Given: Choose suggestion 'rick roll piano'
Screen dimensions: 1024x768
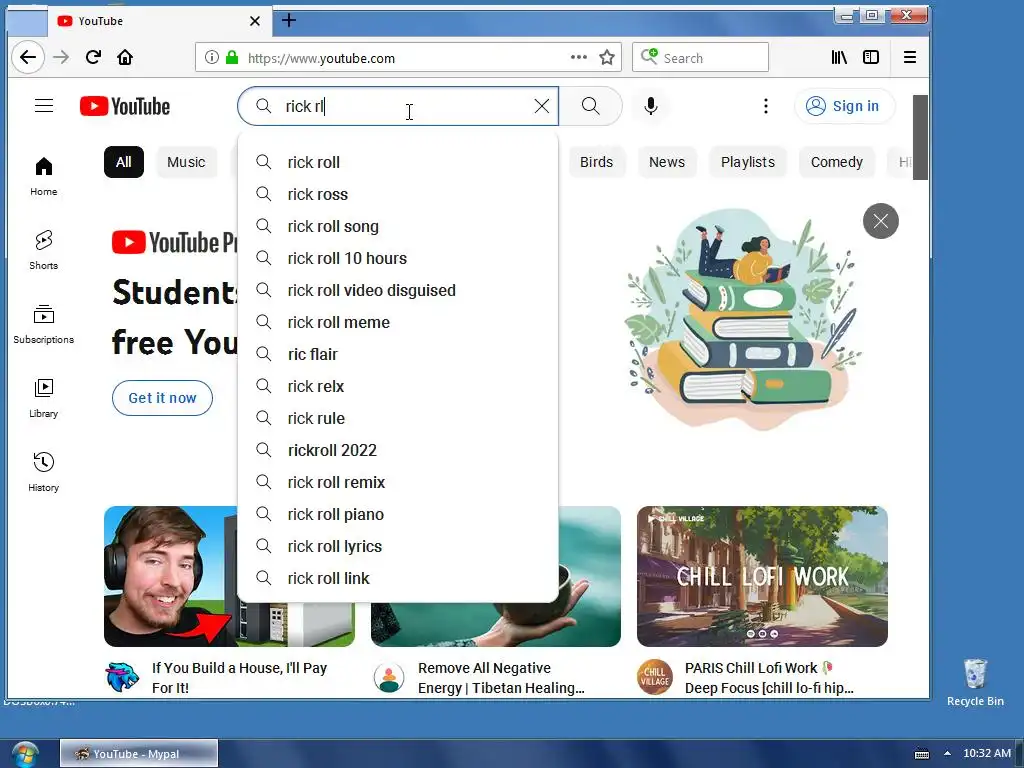Looking at the screenshot, I should pos(398,514).
